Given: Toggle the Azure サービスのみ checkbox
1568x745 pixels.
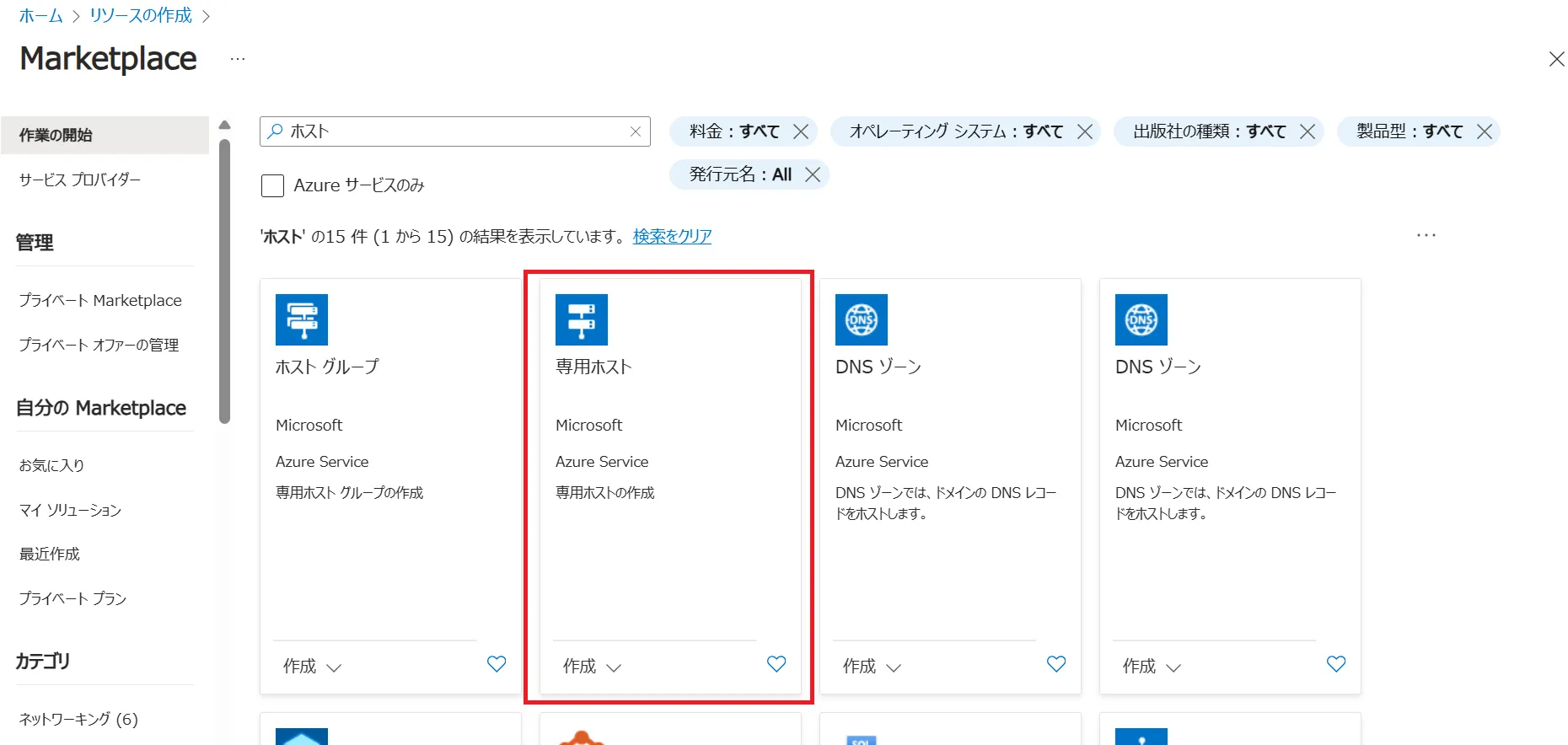Looking at the screenshot, I should tap(272, 185).
